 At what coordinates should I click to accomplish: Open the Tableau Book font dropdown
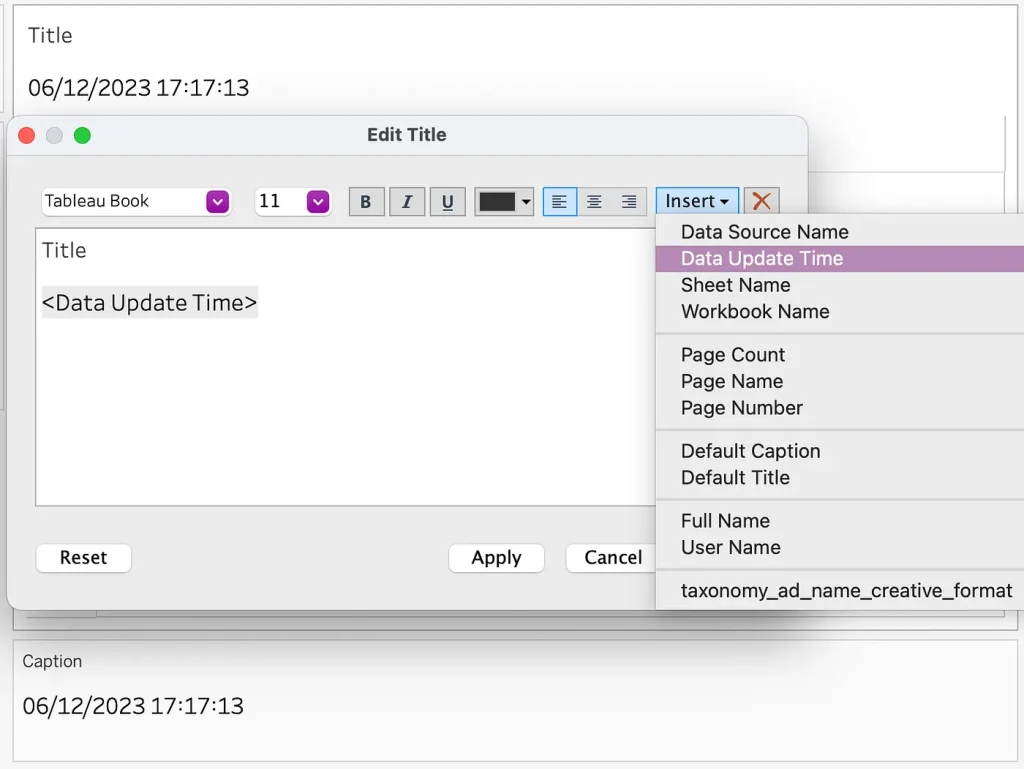(x=136, y=202)
